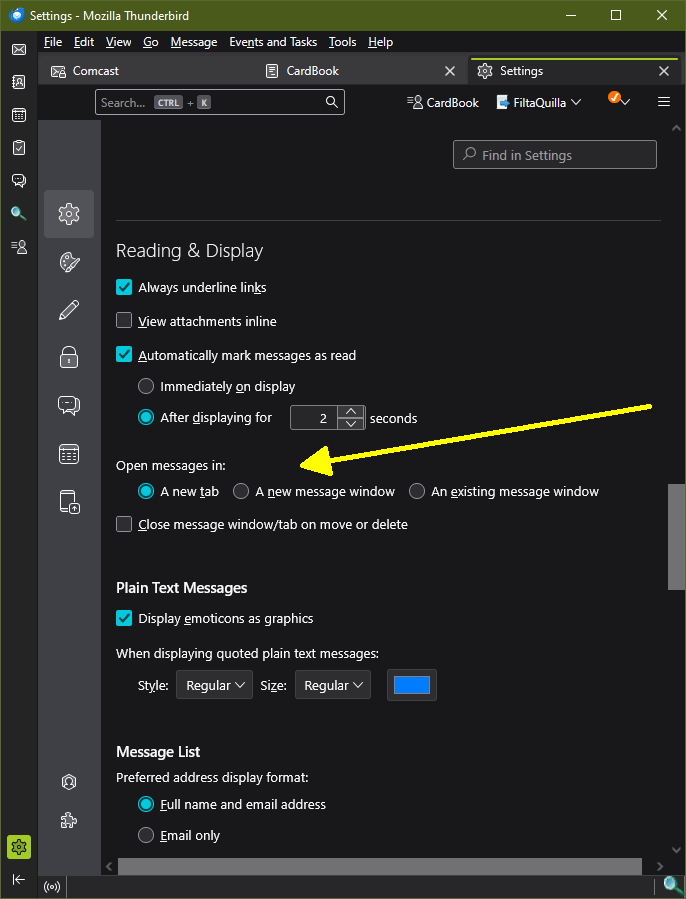Switch to the Comcast tab
Screen dimensions: 686x899
(x=95, y=71)
